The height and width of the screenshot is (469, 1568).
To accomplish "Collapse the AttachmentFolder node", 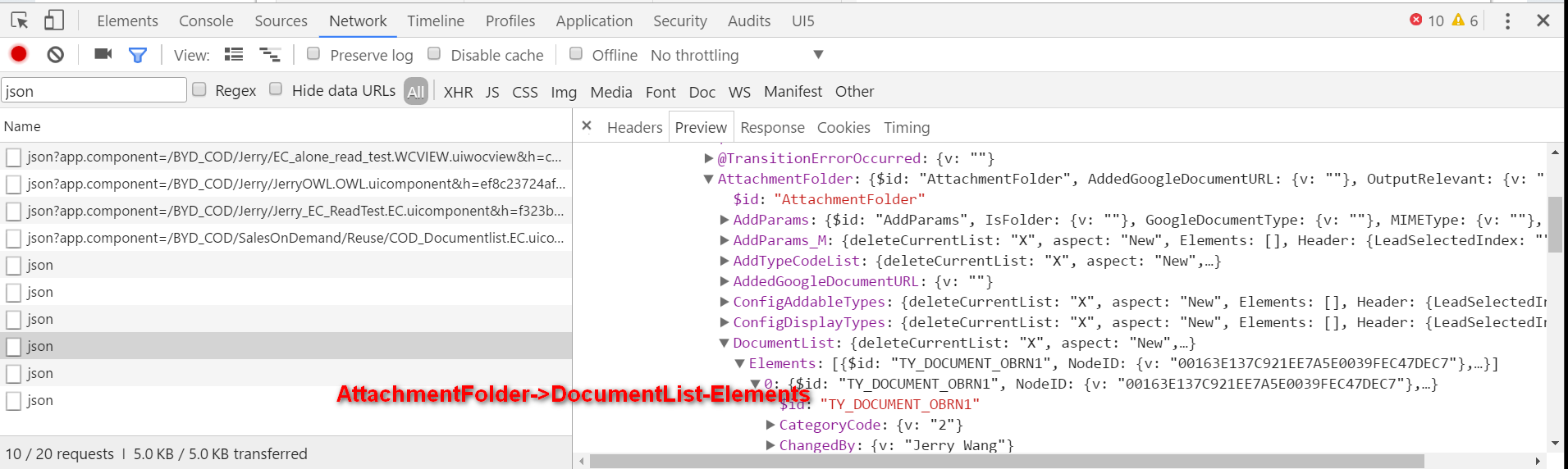I will (709, 179).
